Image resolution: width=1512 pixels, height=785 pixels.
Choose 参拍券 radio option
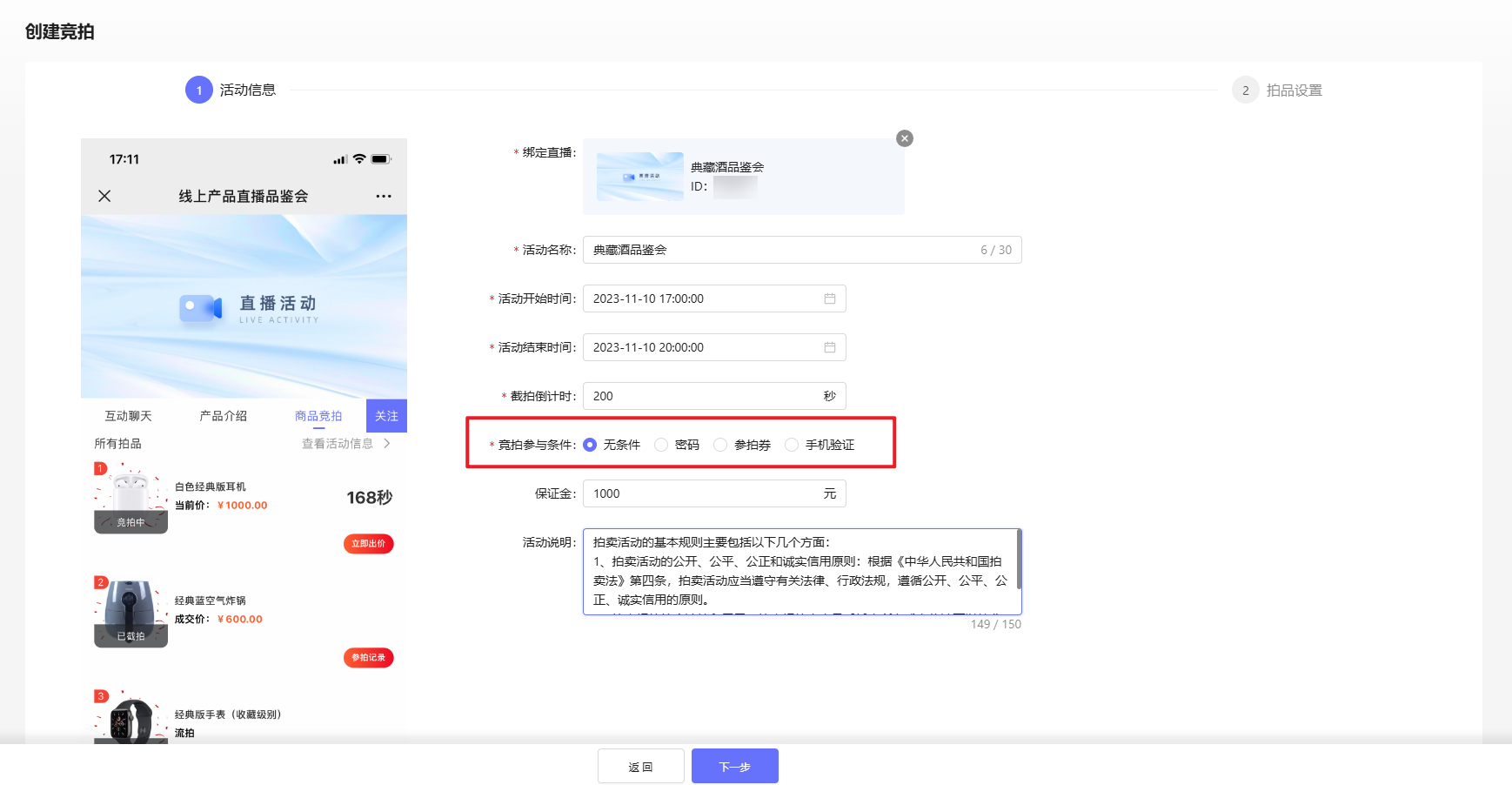[720, 445]
